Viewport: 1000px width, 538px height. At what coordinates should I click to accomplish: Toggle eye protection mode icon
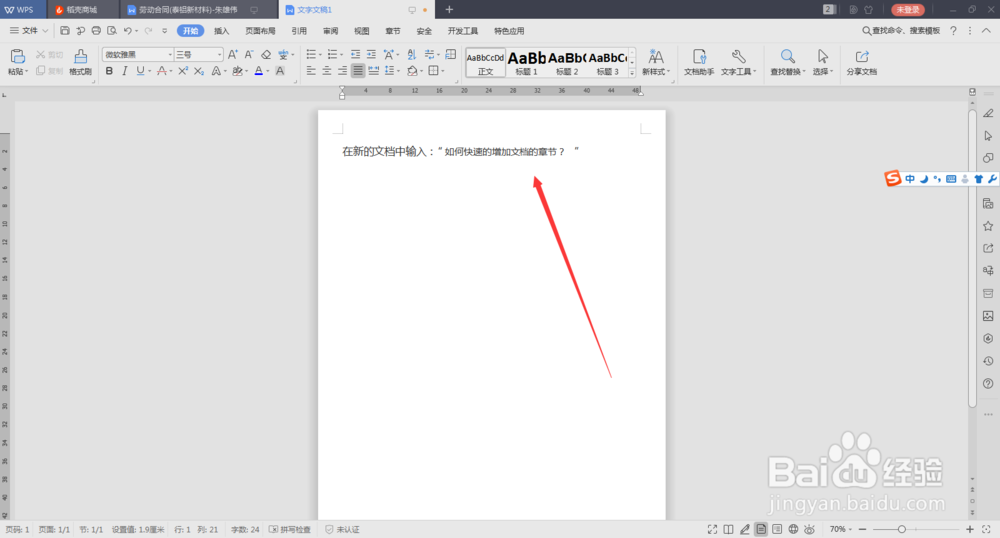pyautogui.click(x=809, y=529)
